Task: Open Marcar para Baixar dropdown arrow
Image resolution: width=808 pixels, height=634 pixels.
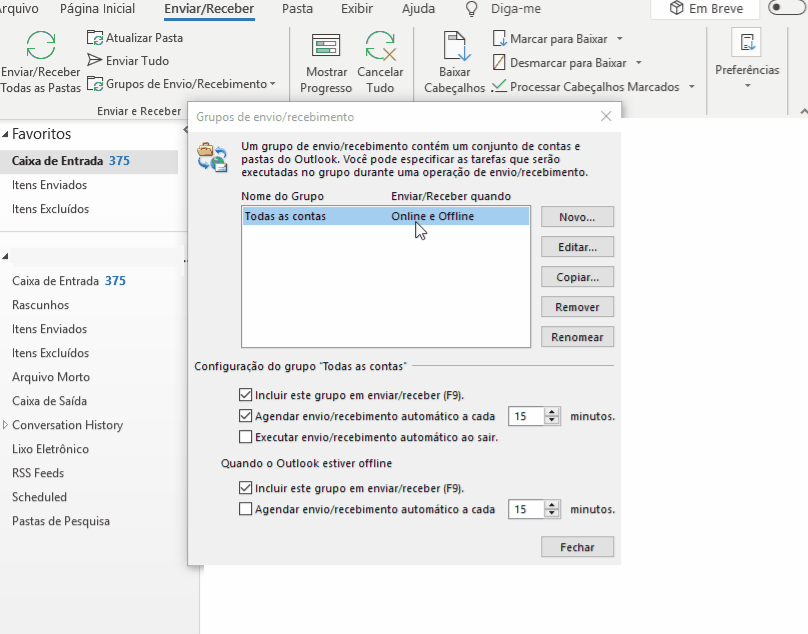Action: click(x=620, y=39)
